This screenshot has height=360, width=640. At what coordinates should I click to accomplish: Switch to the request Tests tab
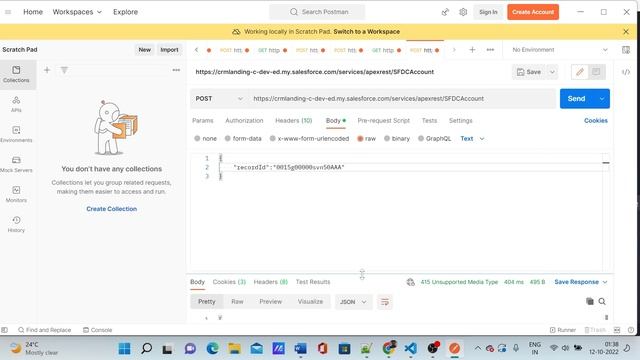pyautogui.click(x=429, y=120)
